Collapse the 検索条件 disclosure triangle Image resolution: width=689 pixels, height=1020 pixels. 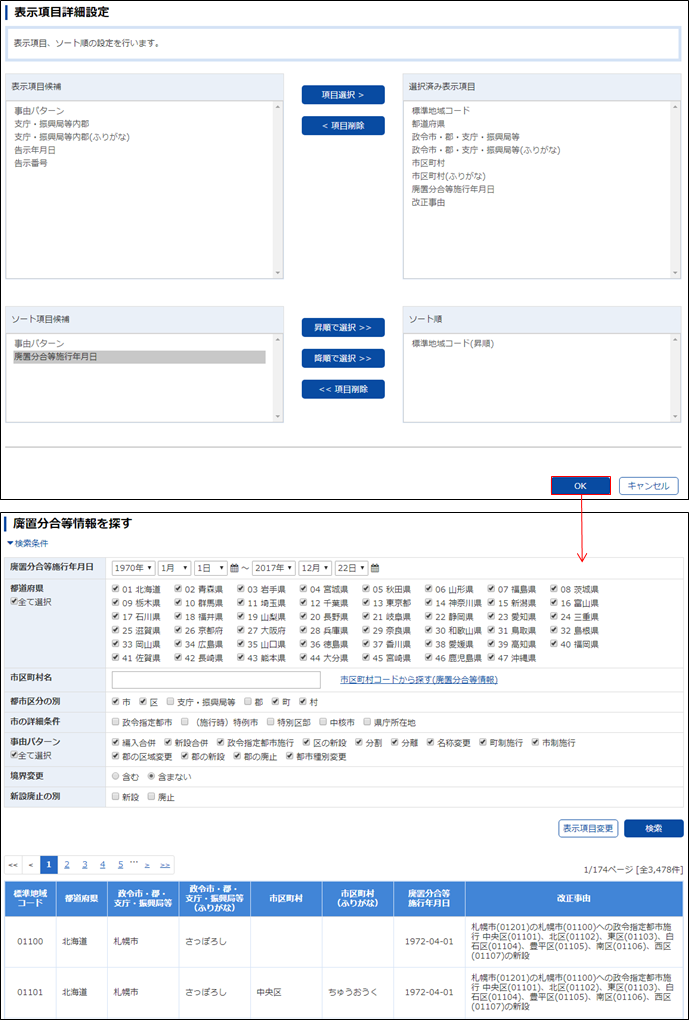tap(10, 543)
